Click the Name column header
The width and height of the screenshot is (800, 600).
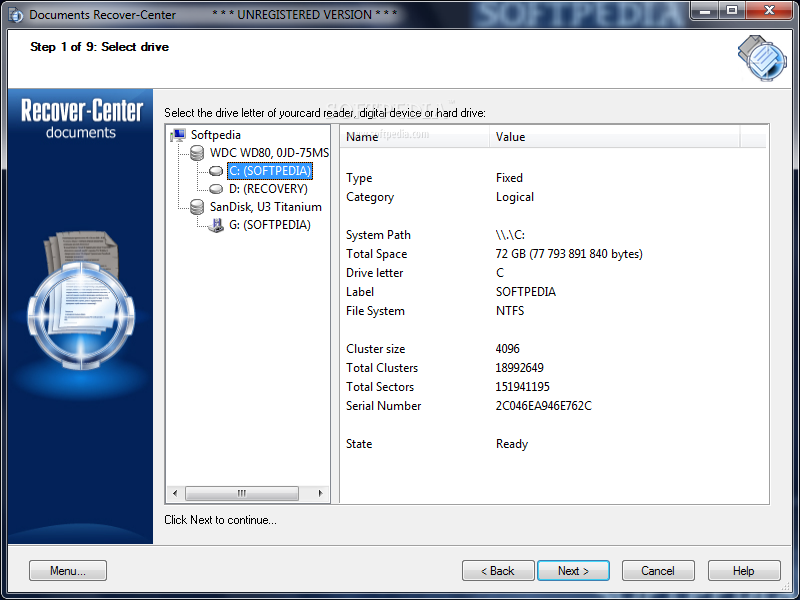pyautogui.click(x=414, y=137)
